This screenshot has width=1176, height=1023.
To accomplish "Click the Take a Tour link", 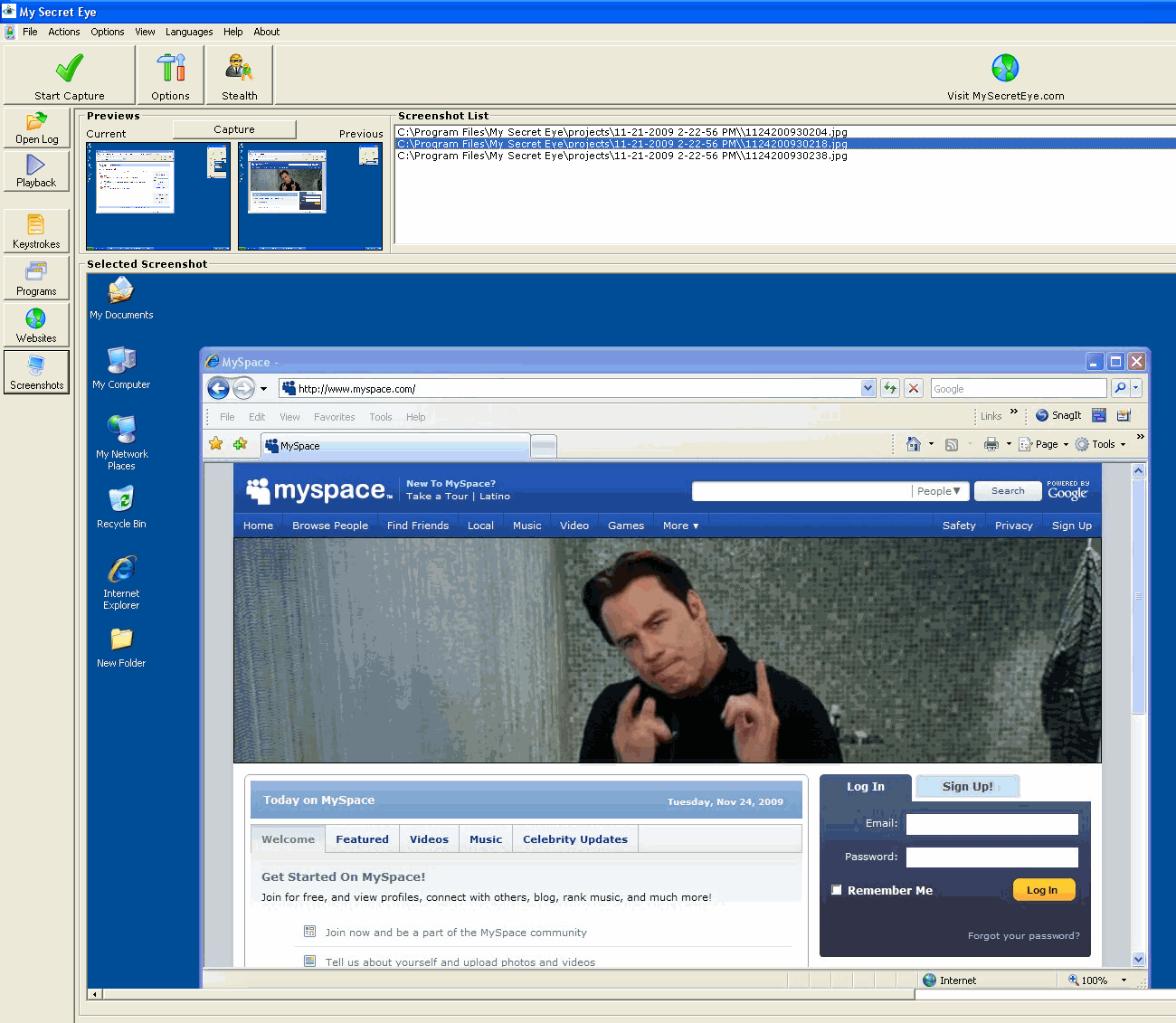I will pos(437,497).
